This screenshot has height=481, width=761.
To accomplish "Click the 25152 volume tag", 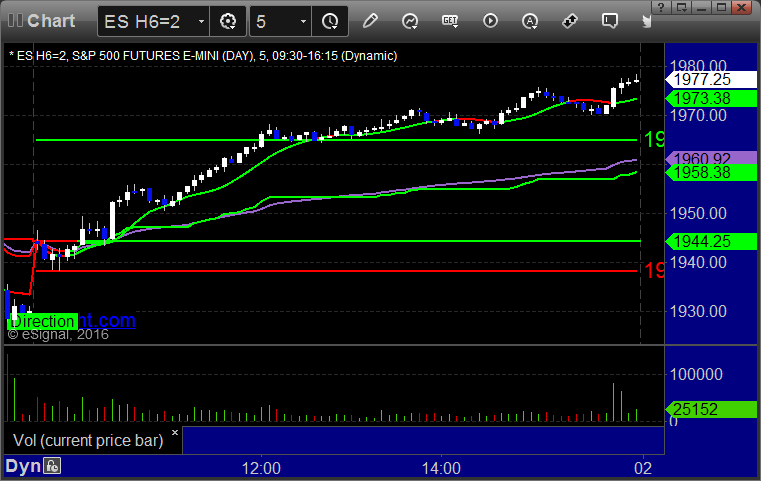I will click(711, 409).
